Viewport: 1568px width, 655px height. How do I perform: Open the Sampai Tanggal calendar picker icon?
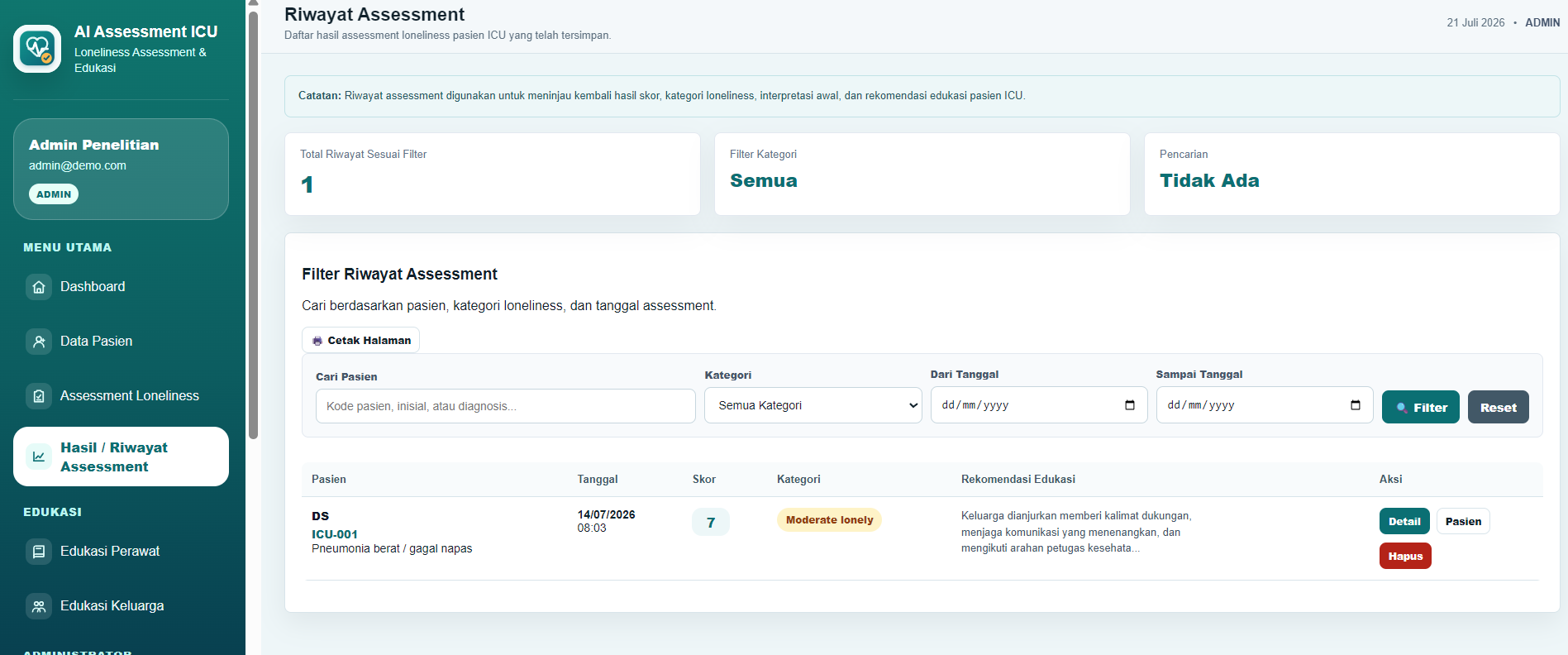point(1356,405)
